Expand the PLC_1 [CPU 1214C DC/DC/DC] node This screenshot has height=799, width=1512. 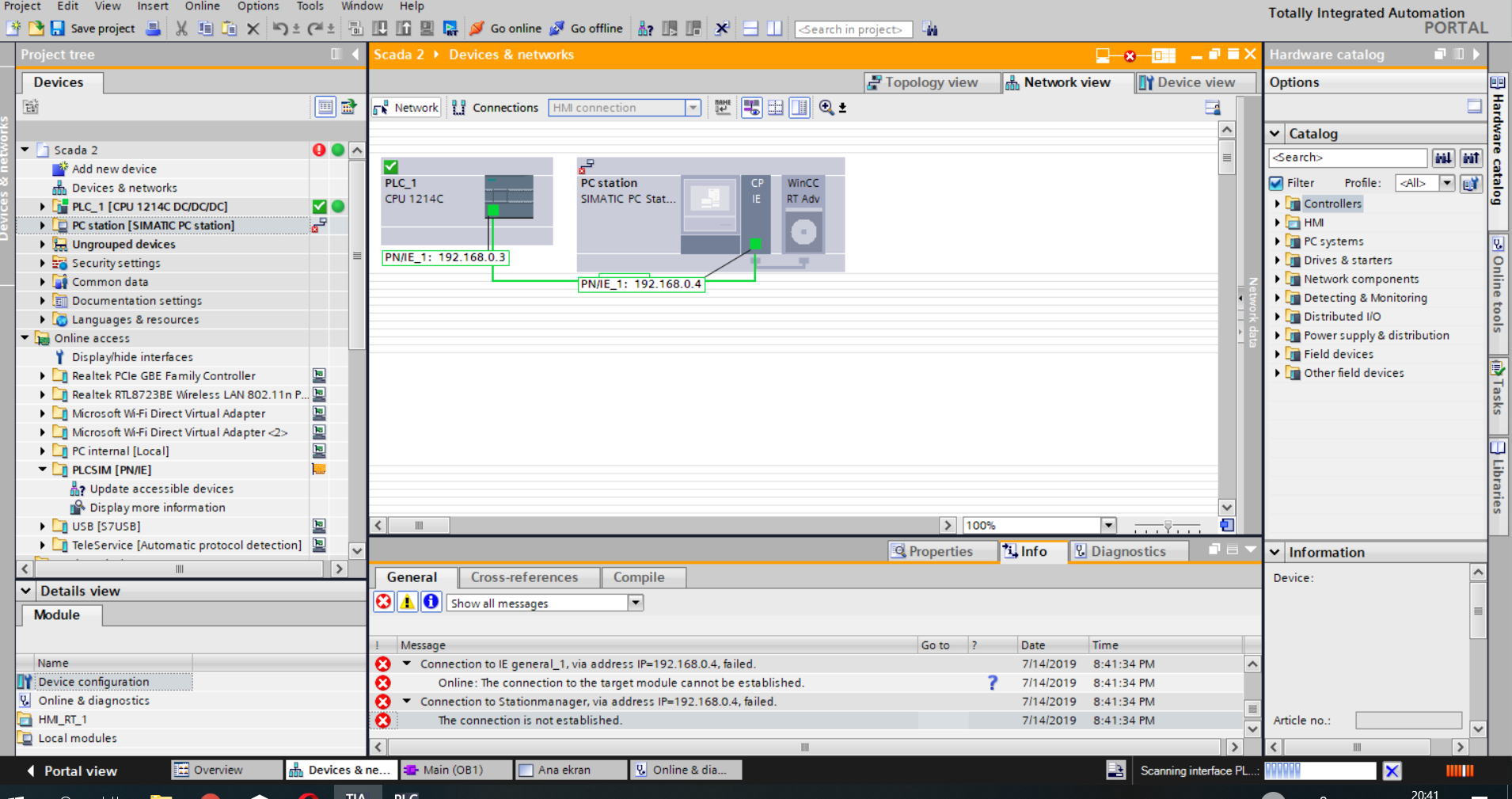[x=43, y=207]
